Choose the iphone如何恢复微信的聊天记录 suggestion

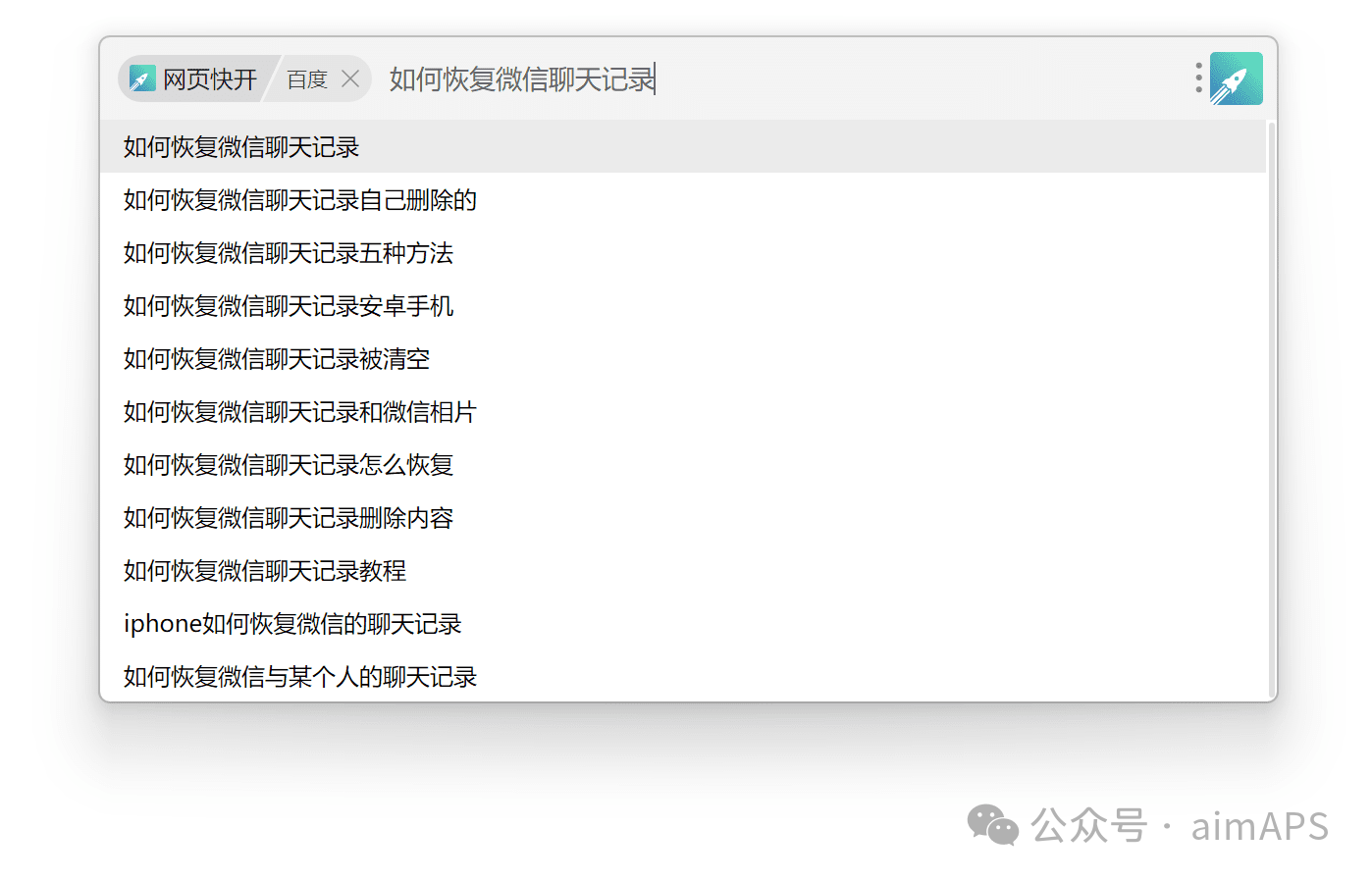click(x=292, y=624)
